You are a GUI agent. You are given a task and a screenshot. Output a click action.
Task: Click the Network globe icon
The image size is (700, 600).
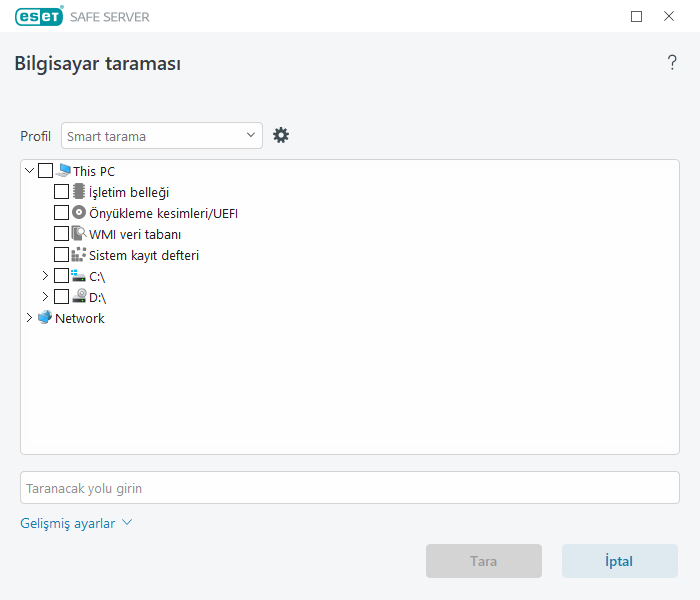[45, 318]
